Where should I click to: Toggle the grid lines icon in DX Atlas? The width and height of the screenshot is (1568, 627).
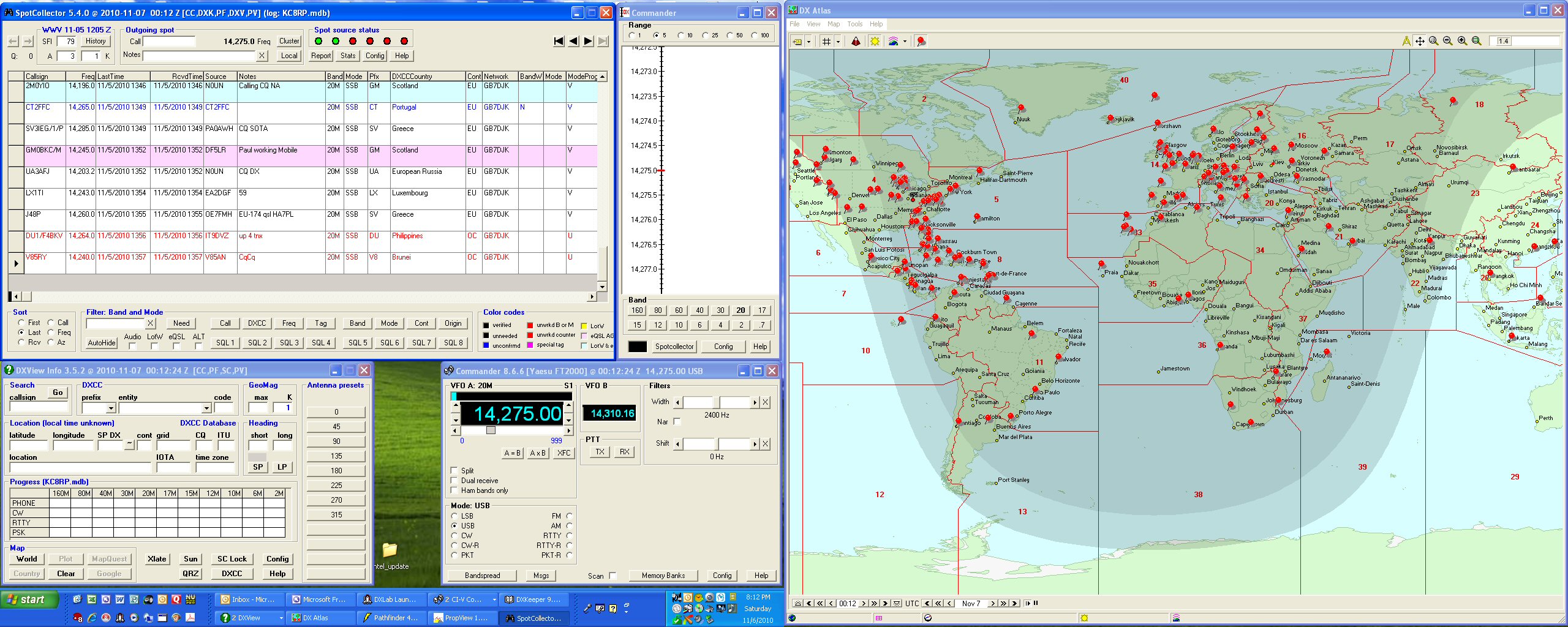coord(826,42)
